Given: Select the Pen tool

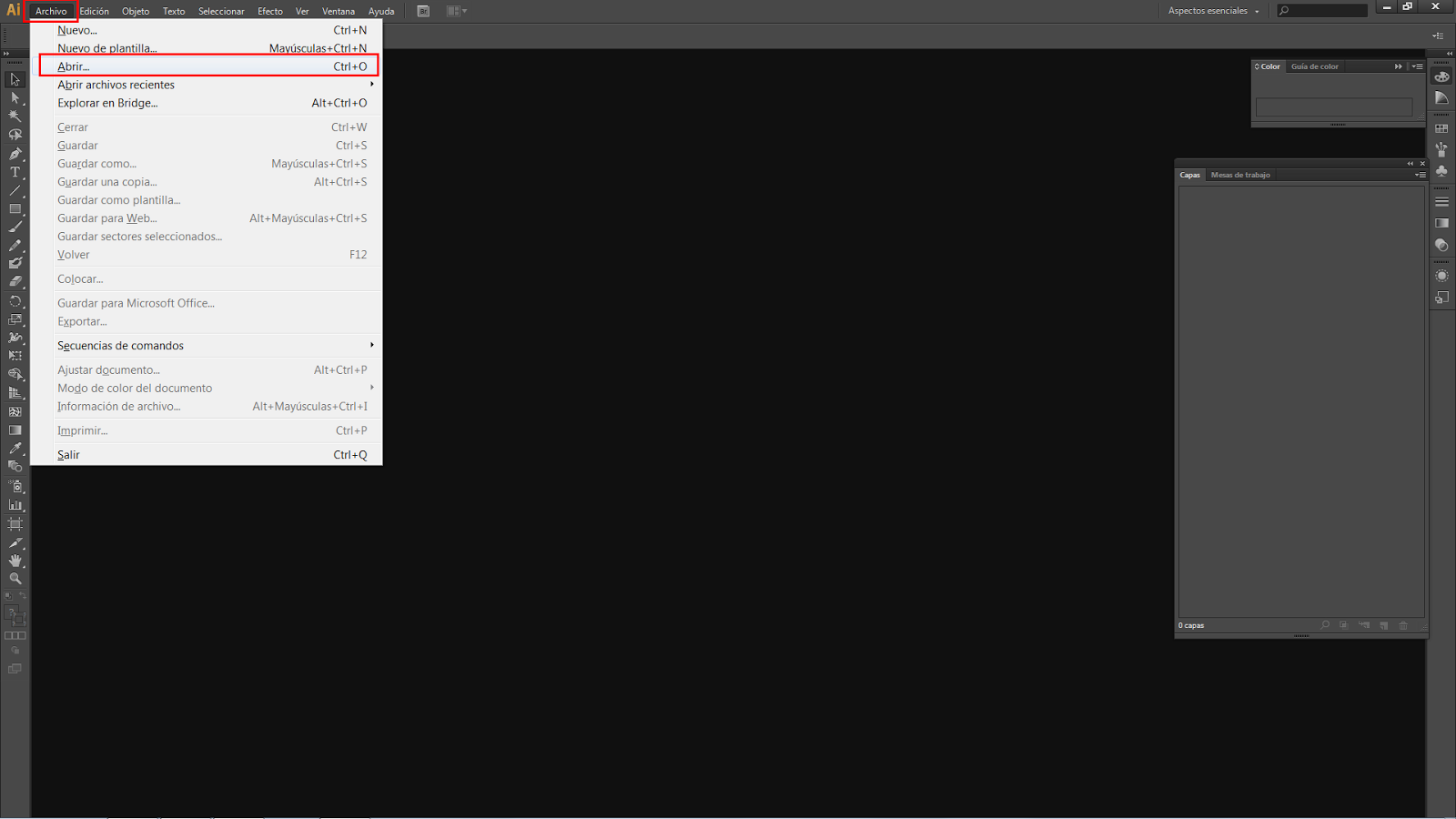Looking at the screenshot, I should point(15,154).
